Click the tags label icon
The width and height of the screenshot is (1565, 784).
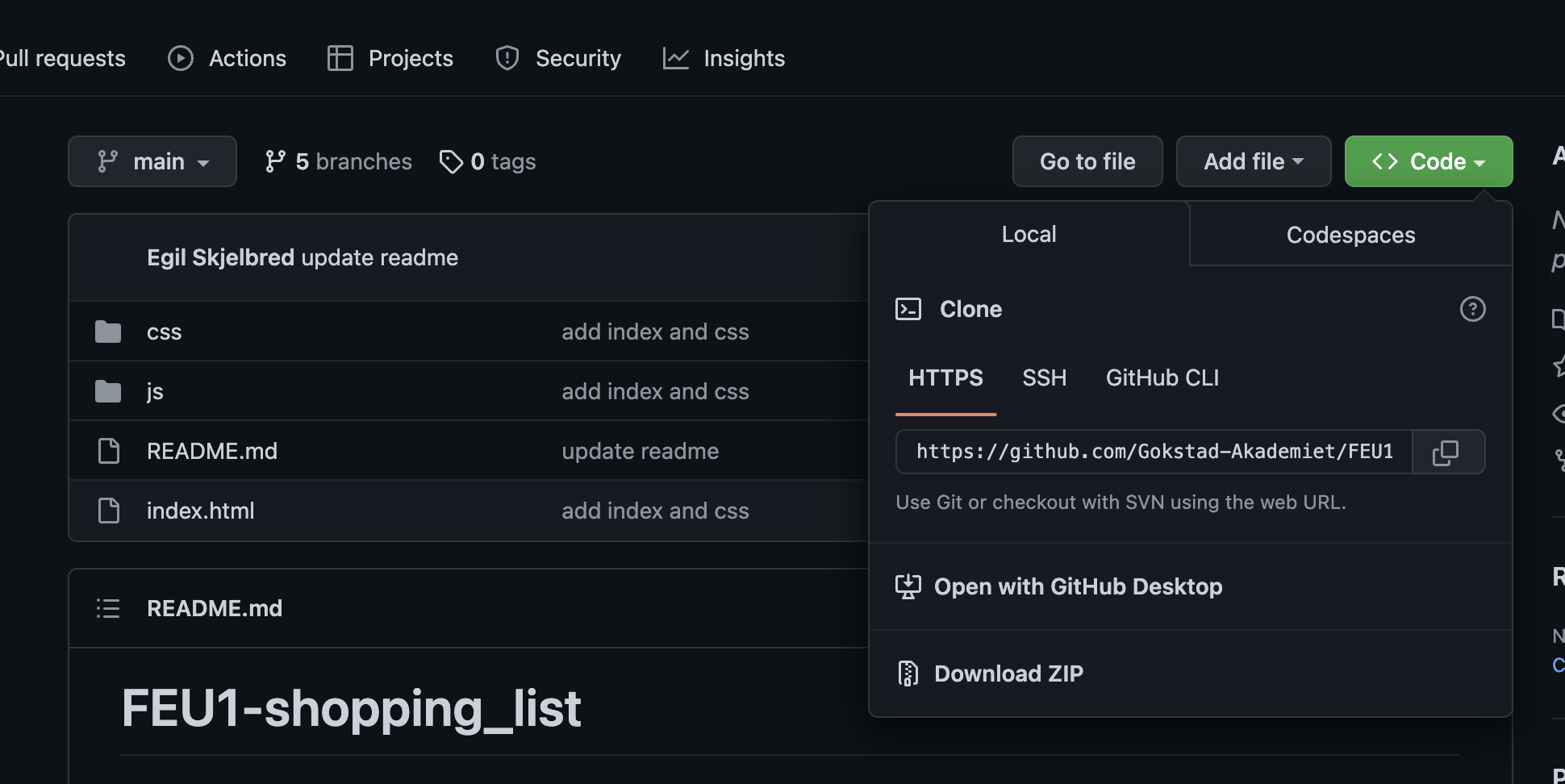coord(451,161)
